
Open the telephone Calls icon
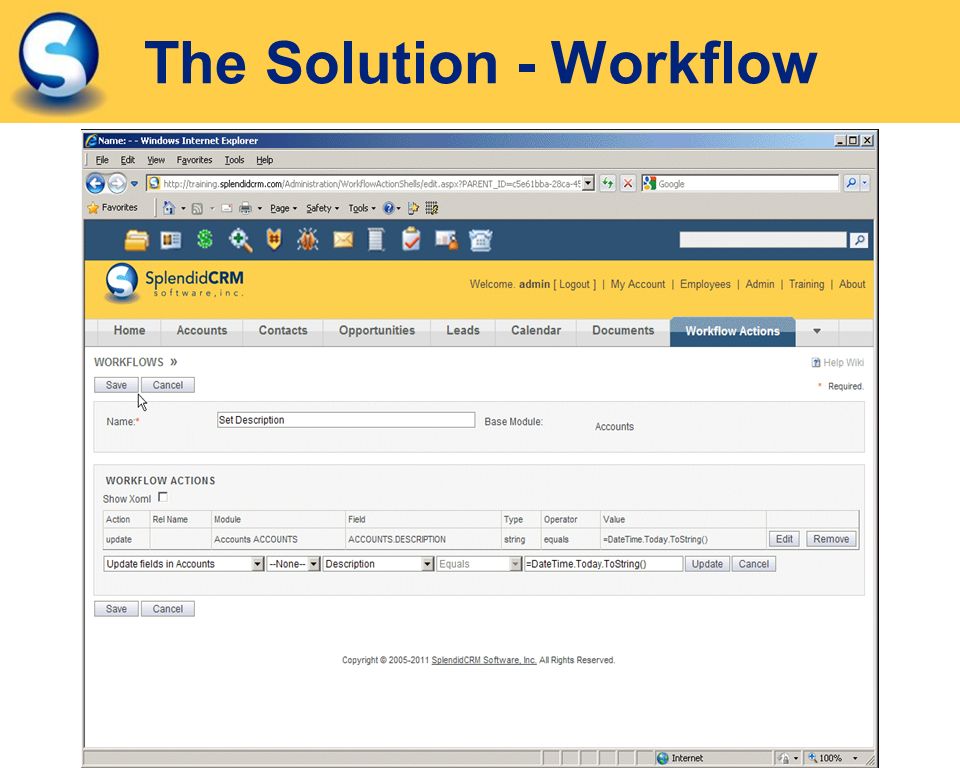coord(481,240)
